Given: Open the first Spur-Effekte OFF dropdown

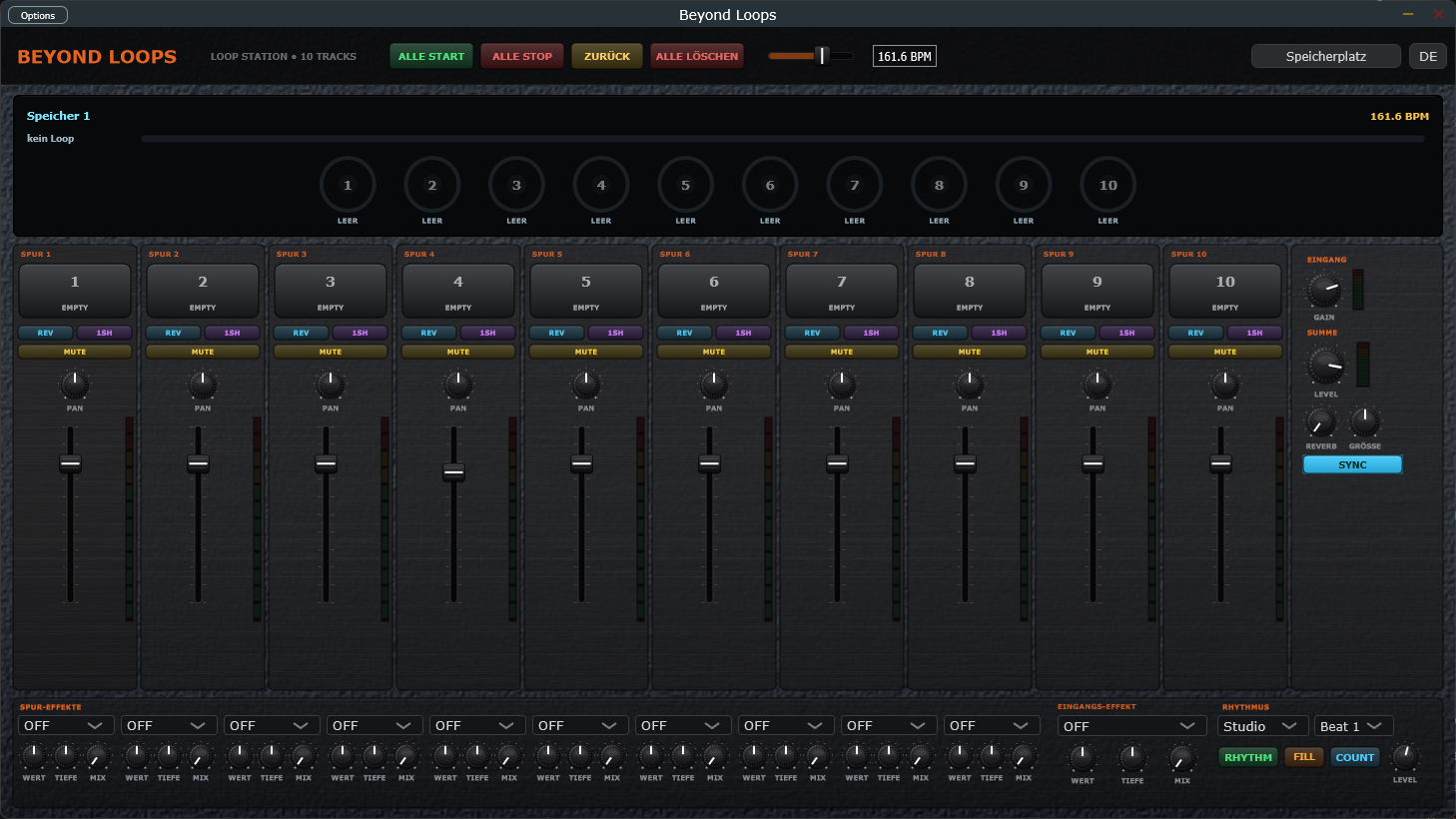Looking at the screenshot, I should click(x=65, y=726).
